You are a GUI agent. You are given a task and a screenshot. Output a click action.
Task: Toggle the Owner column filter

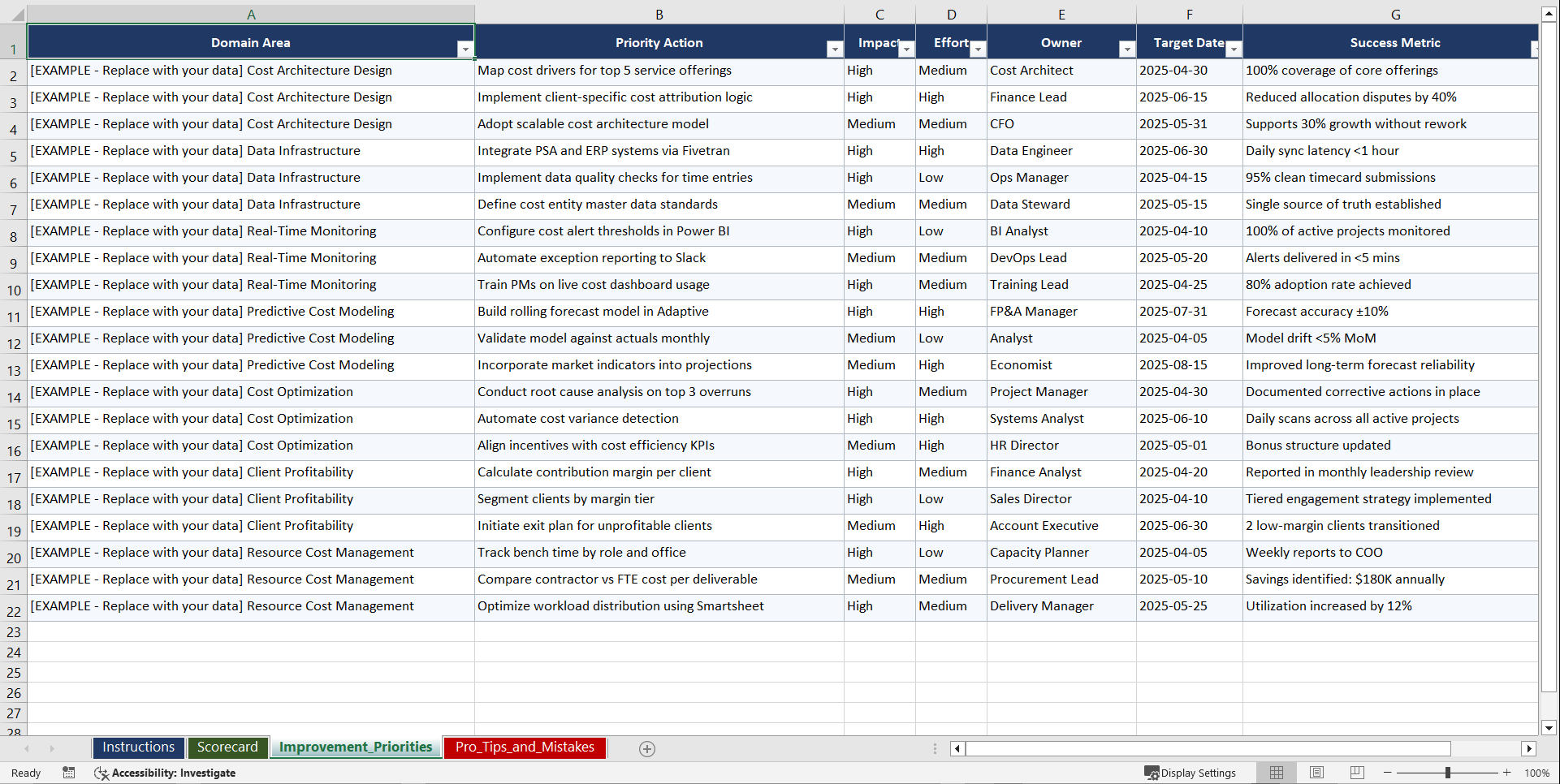pyautogui.click(x=1127, y=50)
